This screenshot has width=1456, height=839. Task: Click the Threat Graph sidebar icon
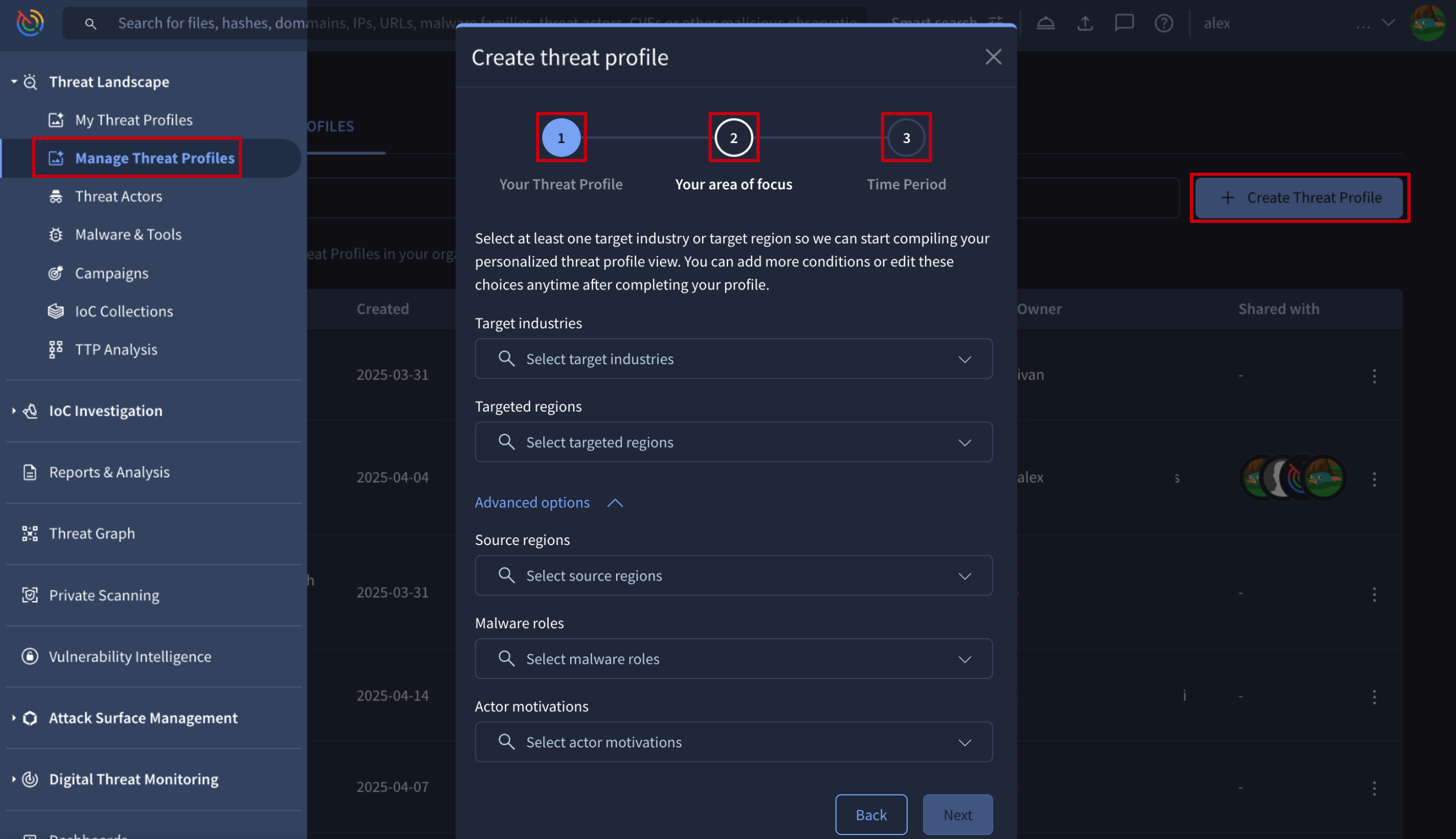point(30,534)
